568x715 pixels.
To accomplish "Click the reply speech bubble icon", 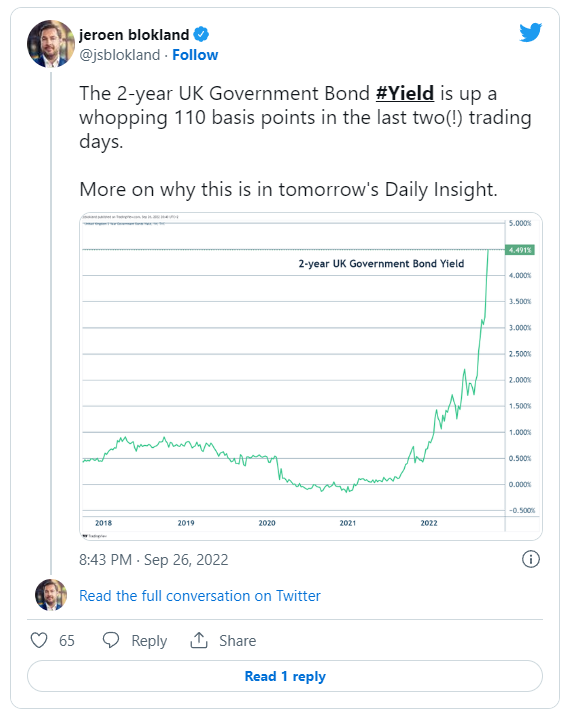I will (111, 640).
